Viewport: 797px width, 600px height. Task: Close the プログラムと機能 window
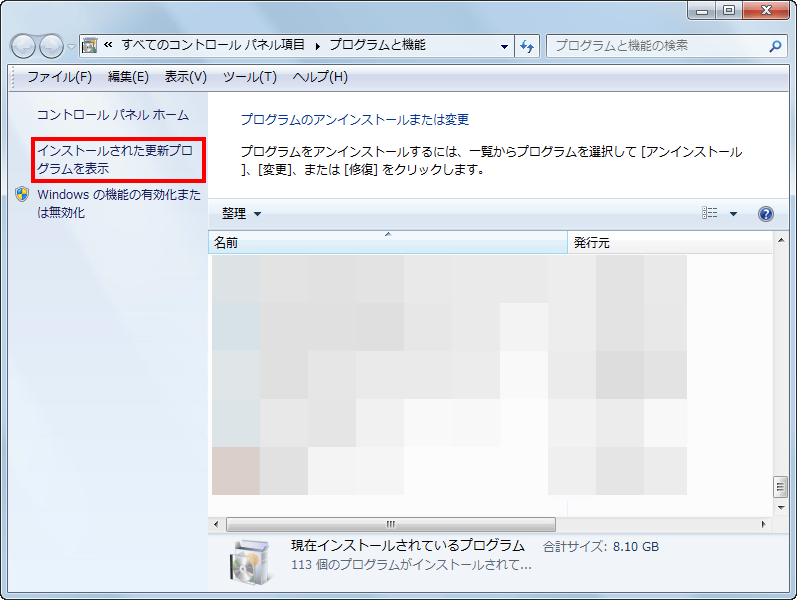(766, 11)
